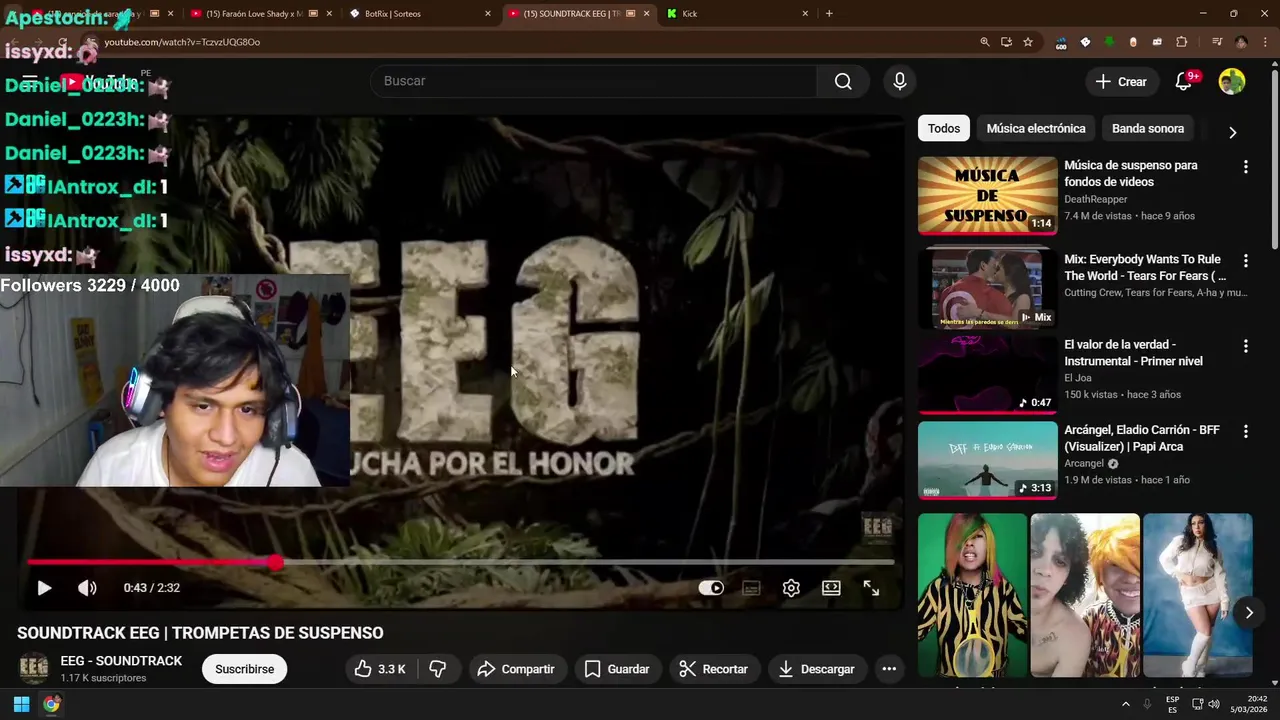Switch to theater mode

click(831, 588)
